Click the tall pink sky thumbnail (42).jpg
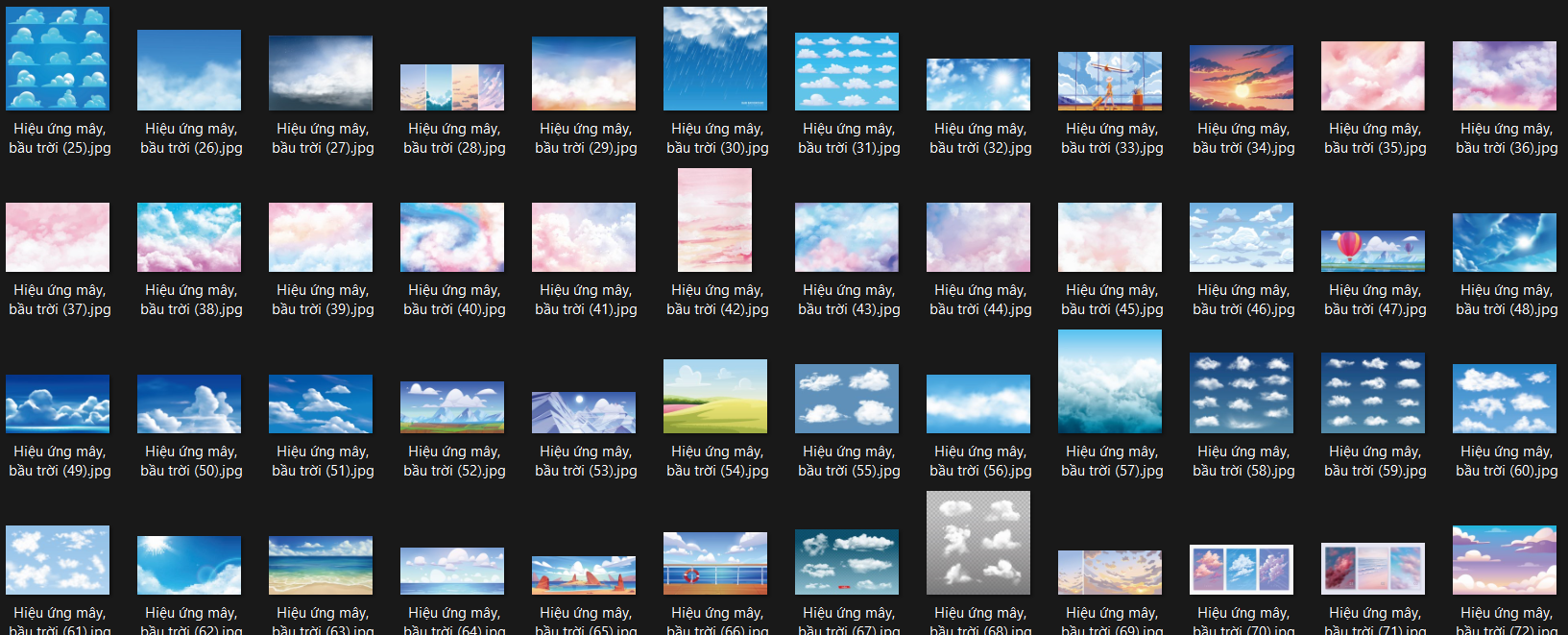The width and height of the screenshot is (1568, 635). (715, 220)
